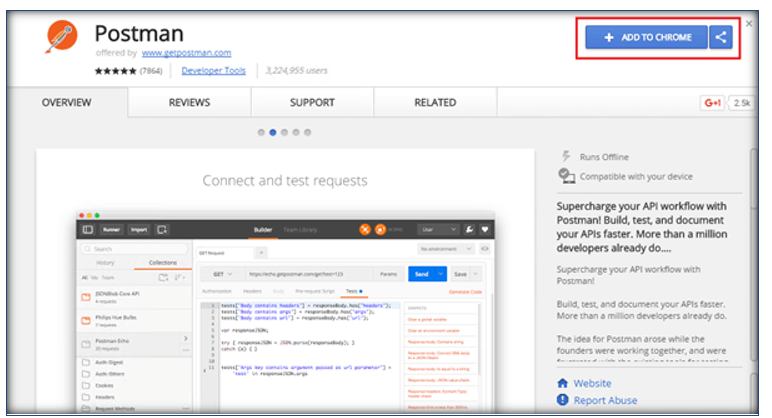Viewport: 772px width, 418px height.
Task: Select the third carousel dot
Action: coord(284,132)
